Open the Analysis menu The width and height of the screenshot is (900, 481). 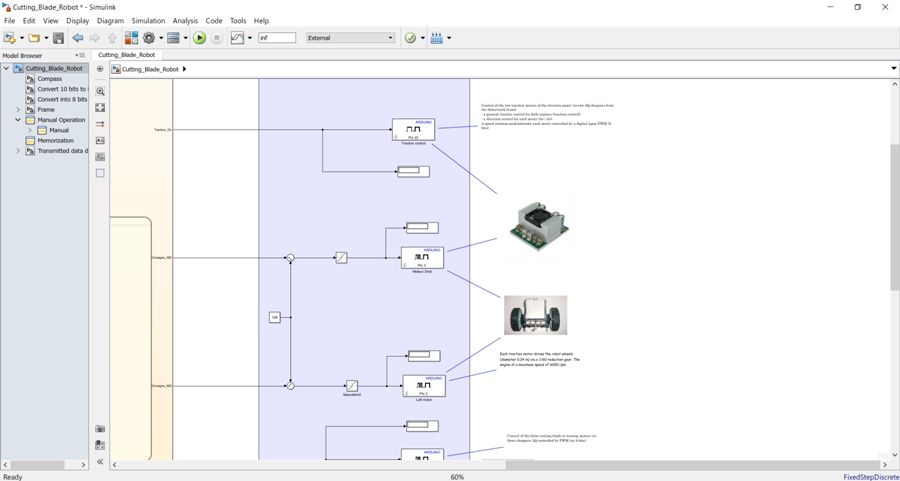185,21
